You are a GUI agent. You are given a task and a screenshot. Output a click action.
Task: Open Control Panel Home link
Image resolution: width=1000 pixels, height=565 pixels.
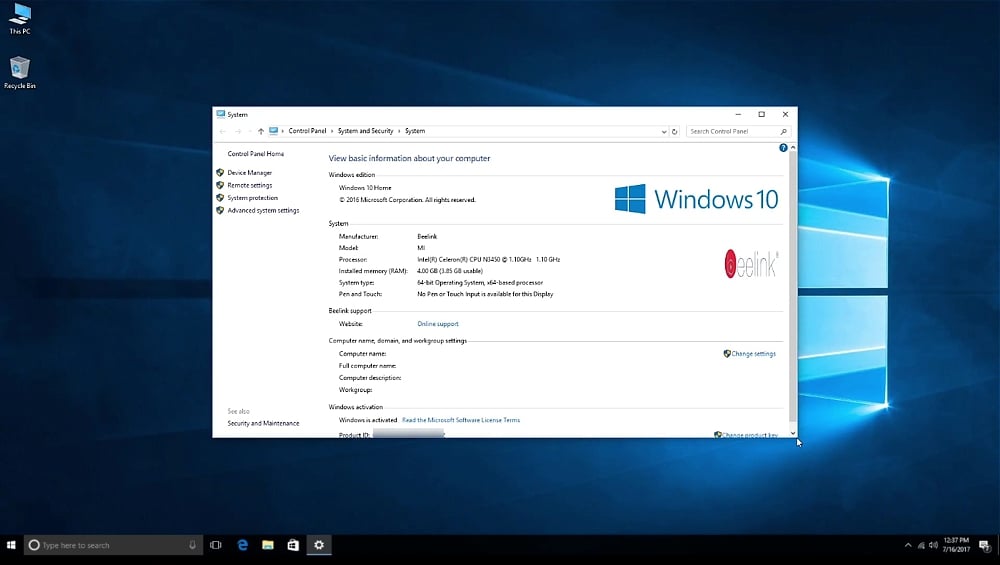pyautogui.click(x=256, y=154)
